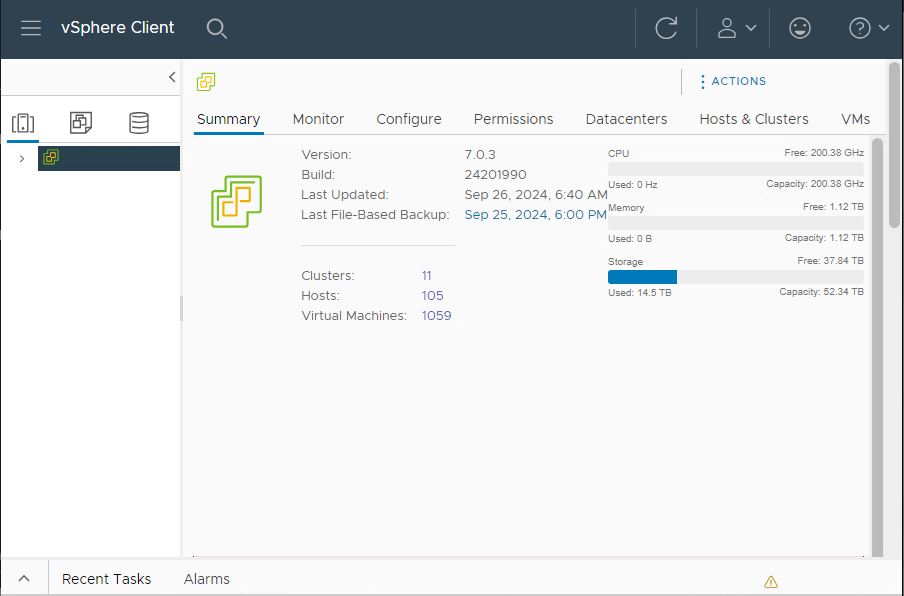Open the Configure tab
Viewport: 904px width, 596px height.
pos(409,119)
